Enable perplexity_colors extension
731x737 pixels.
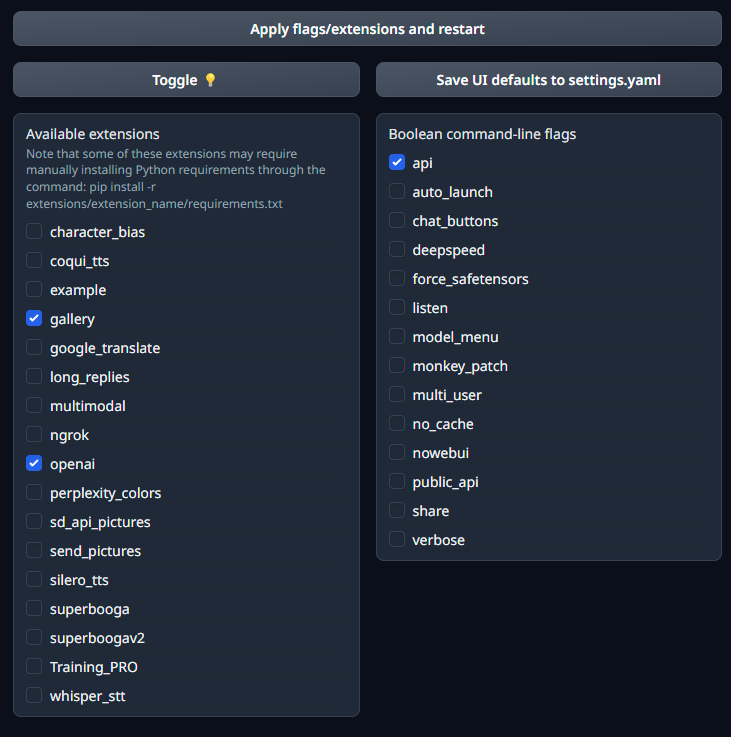click(x=34, y=492)
